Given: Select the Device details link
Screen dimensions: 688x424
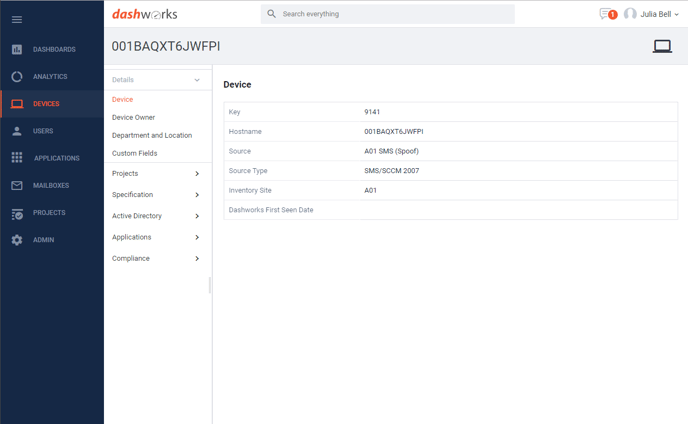Looking at the screenshot, I should tap(122, 99).
